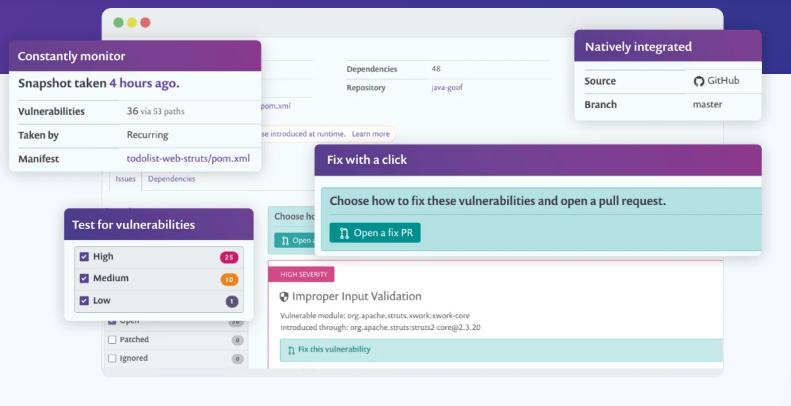Switch to the Dependencies tab
Image resolution: width=791 pixels, height=406 pixels.
pyautogui.click(x=171, y=179)
